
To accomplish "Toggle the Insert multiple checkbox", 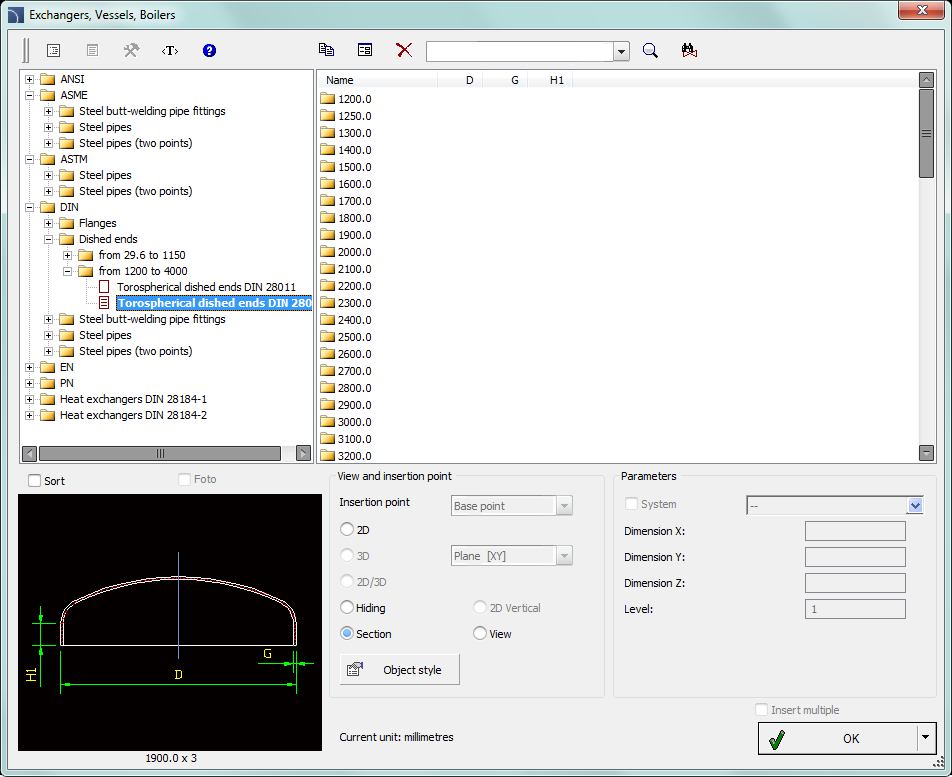I will pyautogui.click(x=761, y=710).
